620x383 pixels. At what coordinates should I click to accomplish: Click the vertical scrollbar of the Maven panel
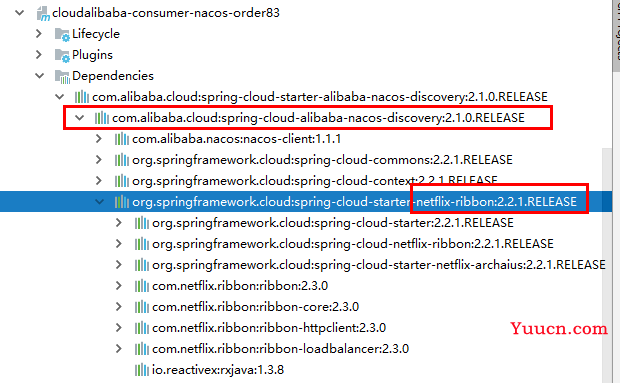(x=607, y=265)
